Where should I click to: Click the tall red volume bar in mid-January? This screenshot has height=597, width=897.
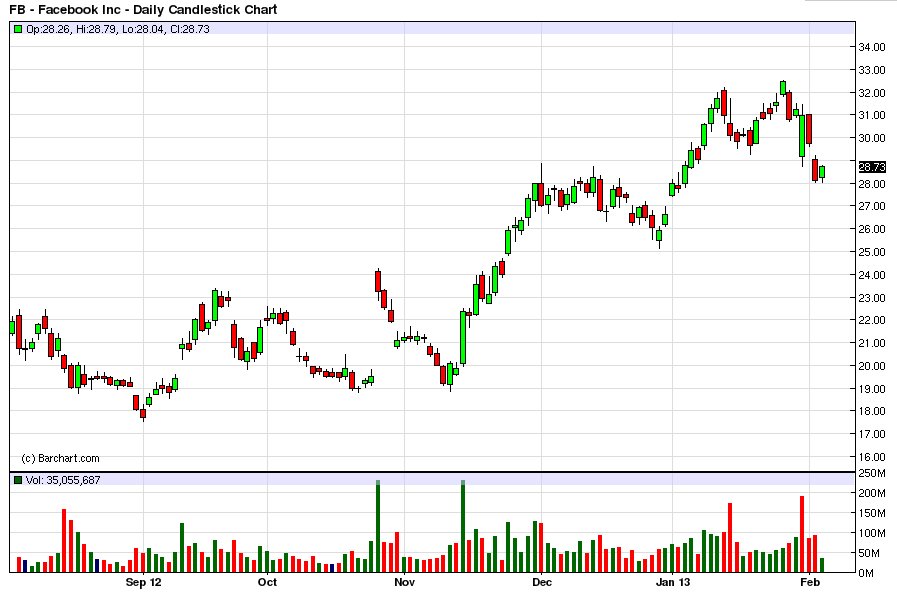[730, 538]
